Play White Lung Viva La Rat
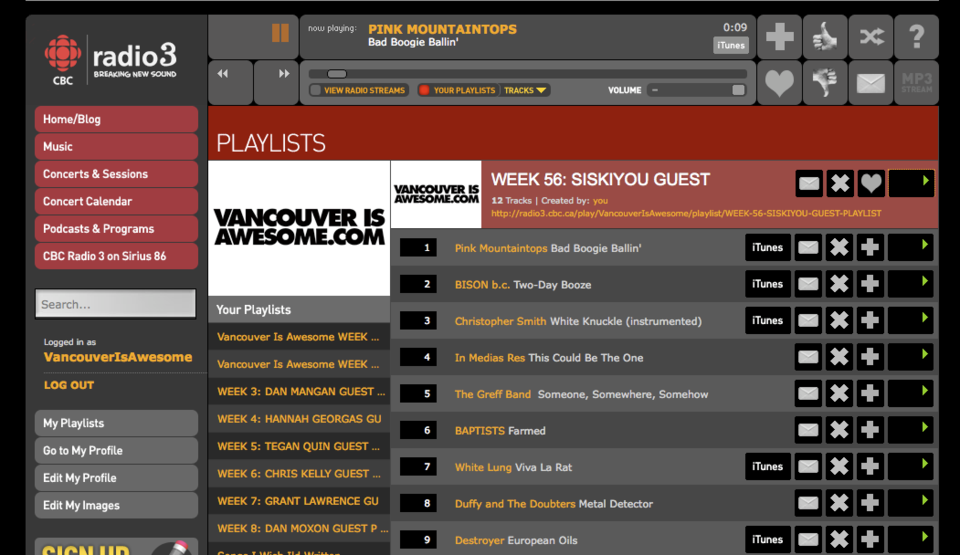 point(910,467)
